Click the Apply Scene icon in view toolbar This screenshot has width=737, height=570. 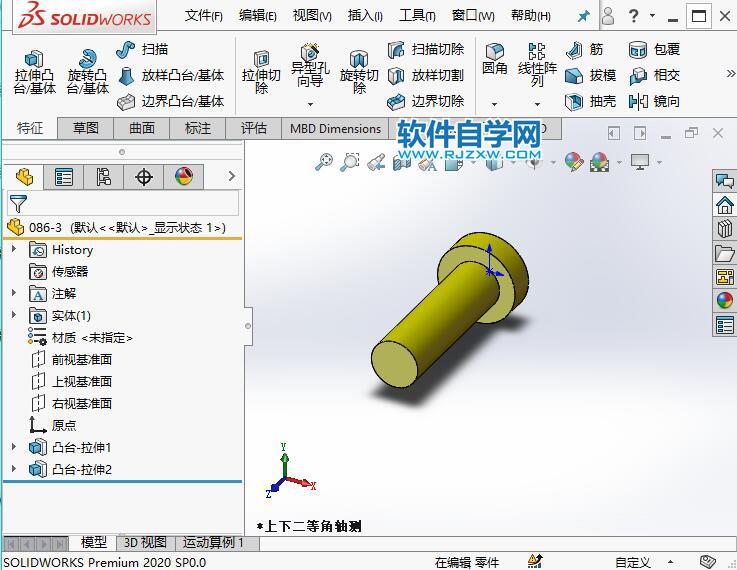click(x=600, y=162)
